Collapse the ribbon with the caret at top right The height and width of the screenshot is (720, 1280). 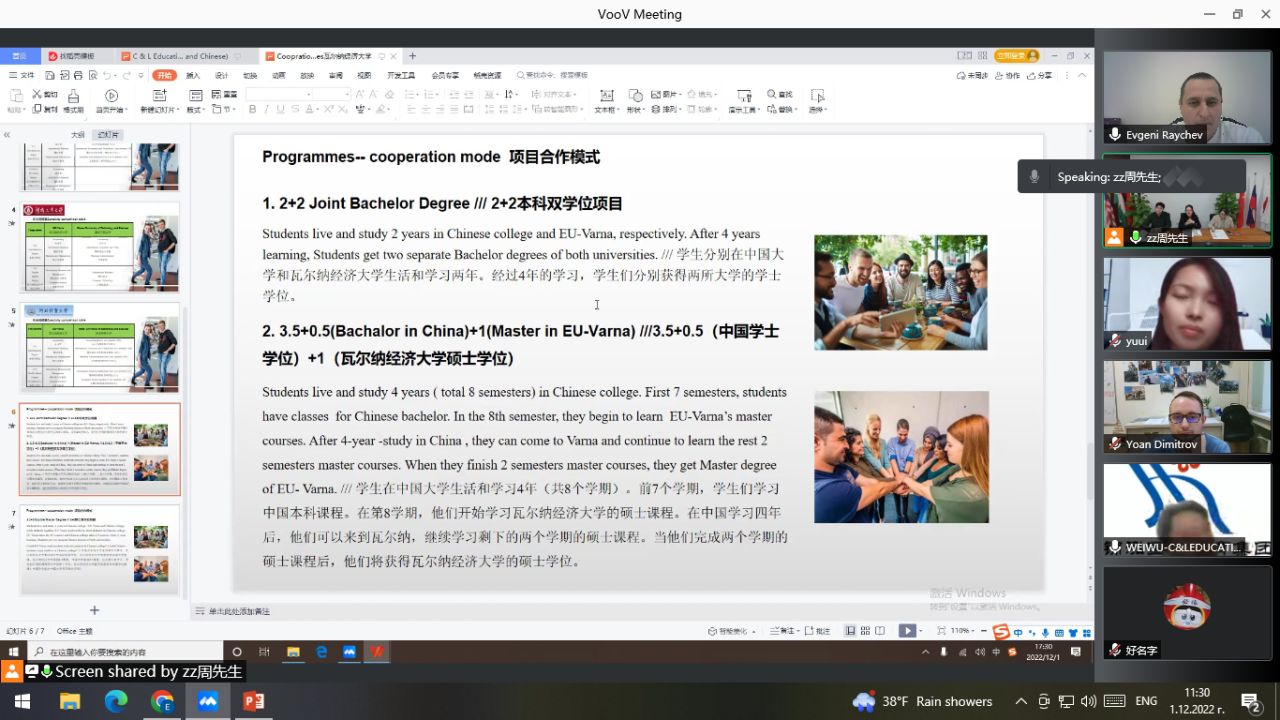tap(1082, 75)
